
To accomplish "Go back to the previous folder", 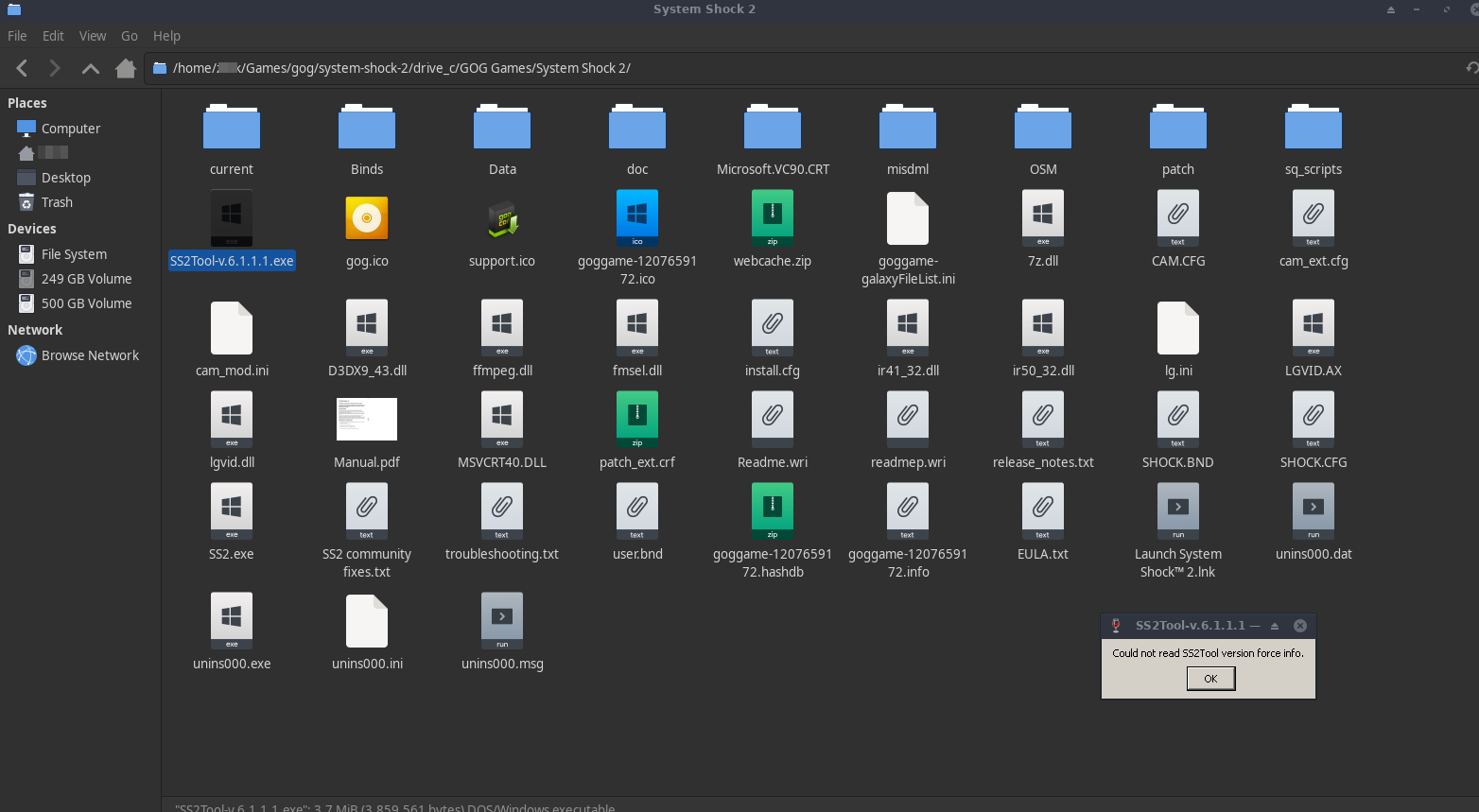I will (22, 68).
